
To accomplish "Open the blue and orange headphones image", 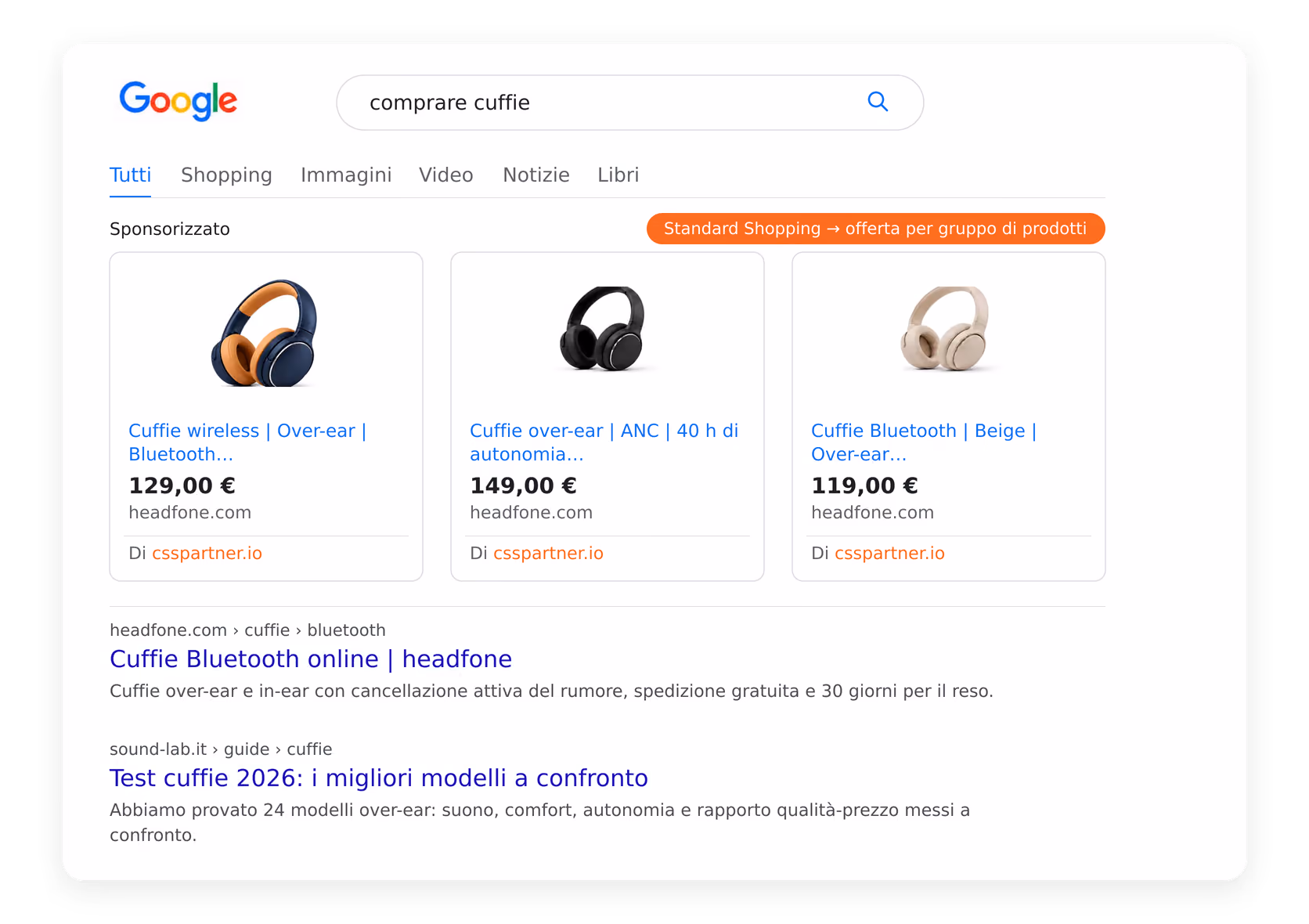I will tap(265, 333).
